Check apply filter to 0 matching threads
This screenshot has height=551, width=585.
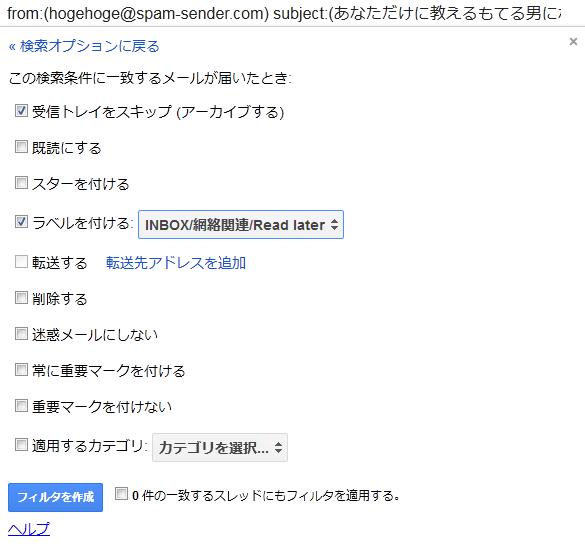(121, 494)
